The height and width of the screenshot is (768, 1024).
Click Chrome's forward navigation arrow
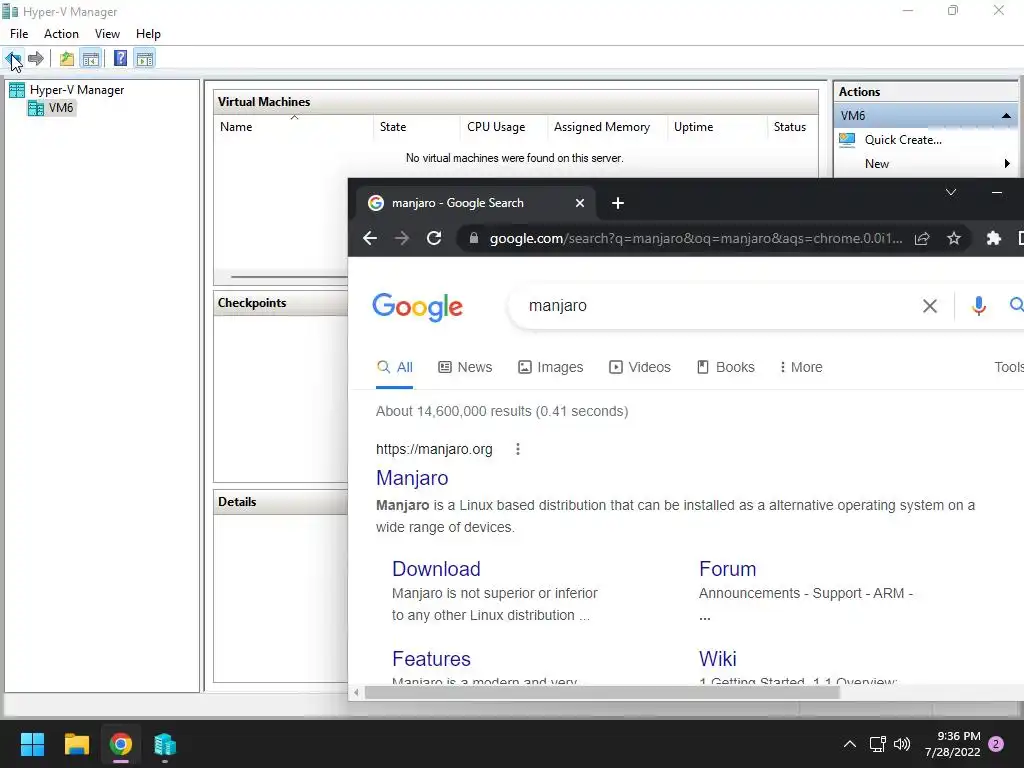402,238
